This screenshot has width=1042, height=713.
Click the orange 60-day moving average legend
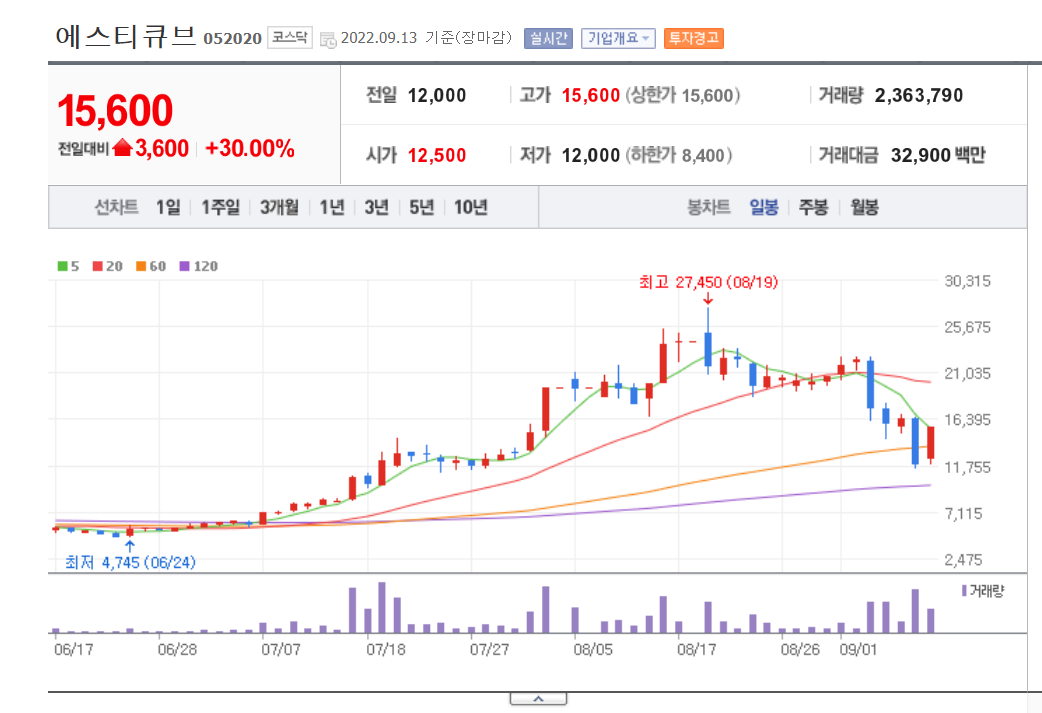click(151, 266)
